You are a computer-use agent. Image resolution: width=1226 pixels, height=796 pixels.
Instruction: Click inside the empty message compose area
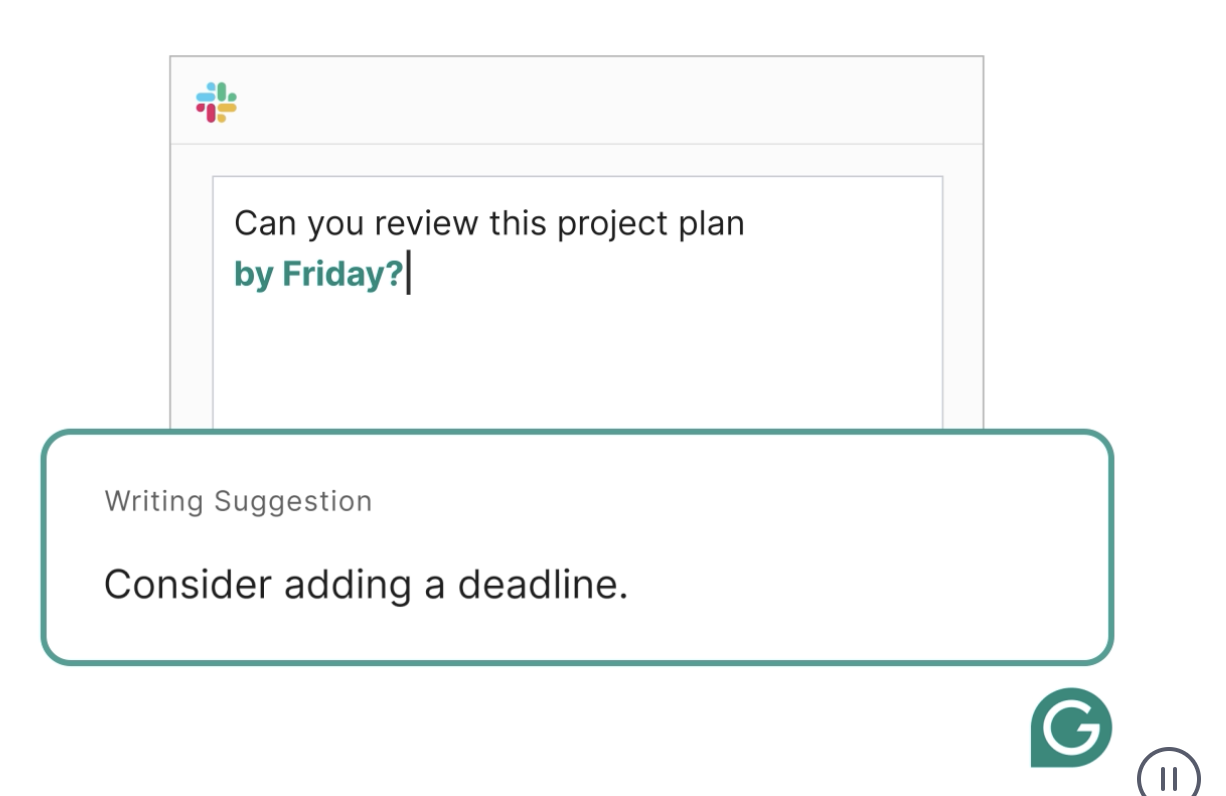click(x=577, y=360)
